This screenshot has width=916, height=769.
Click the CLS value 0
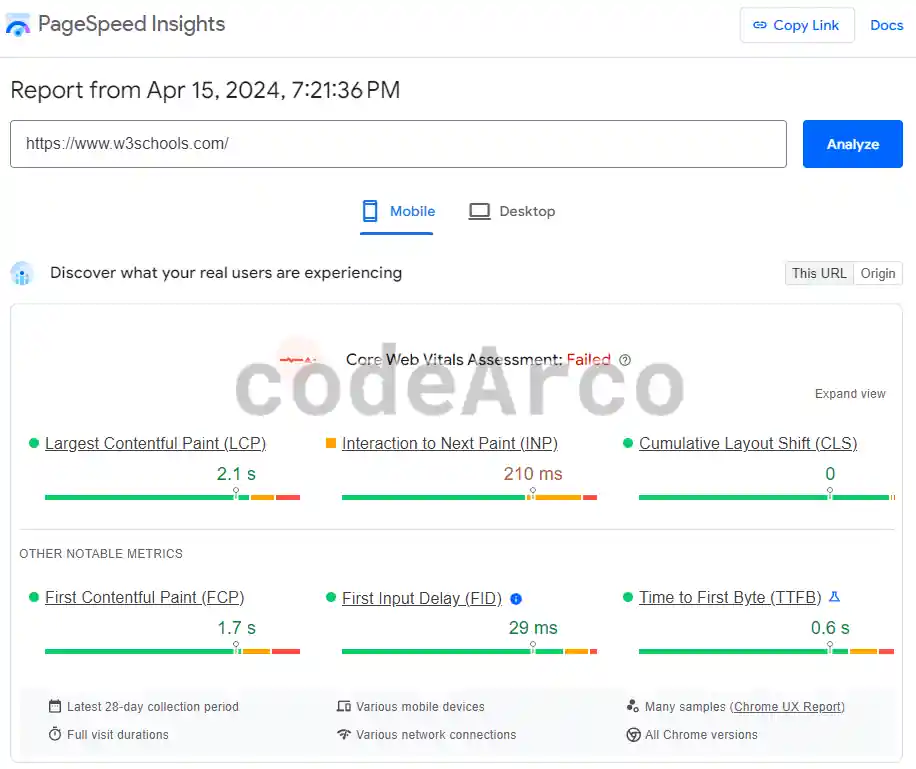click(830, 474)
